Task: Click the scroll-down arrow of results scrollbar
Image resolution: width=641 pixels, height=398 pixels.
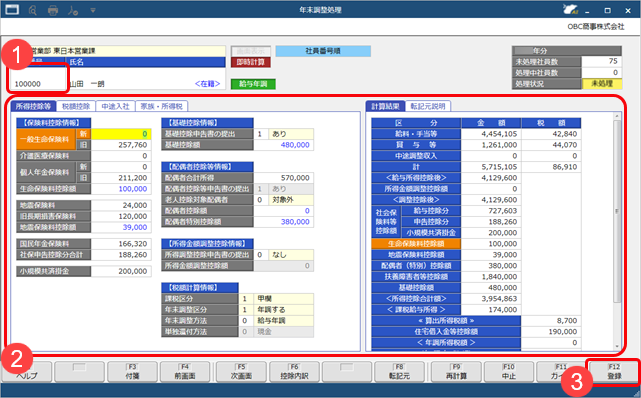Action: coord(617,347)
